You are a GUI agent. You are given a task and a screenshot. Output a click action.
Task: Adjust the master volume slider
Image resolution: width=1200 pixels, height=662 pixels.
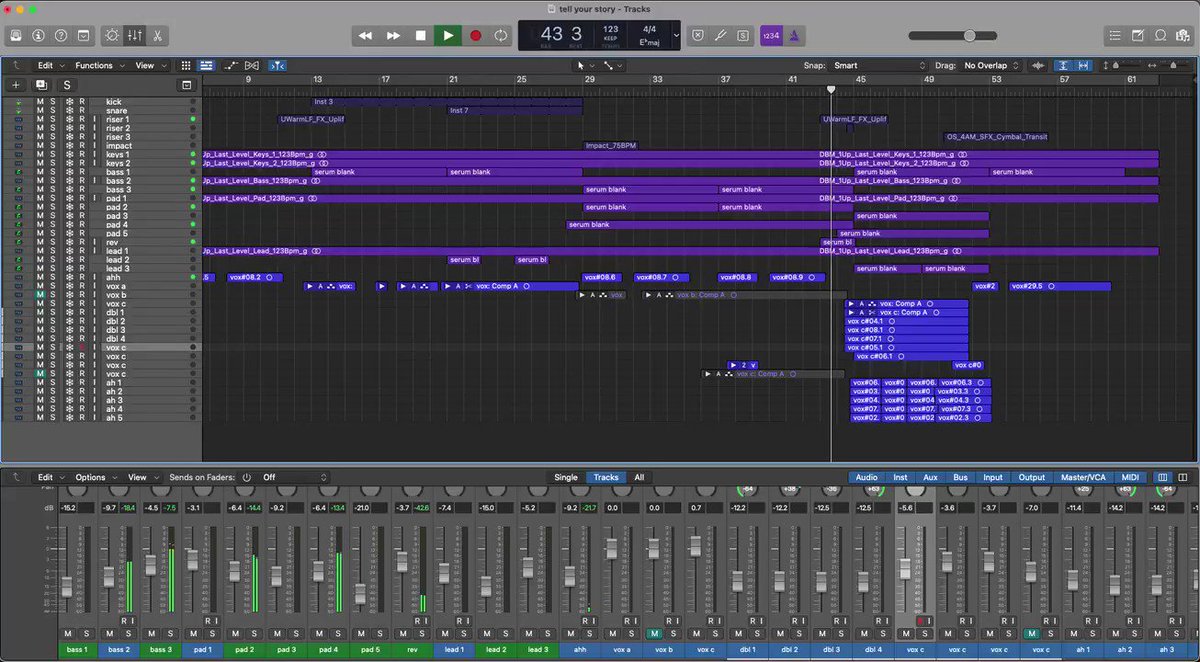pos(950,35)
